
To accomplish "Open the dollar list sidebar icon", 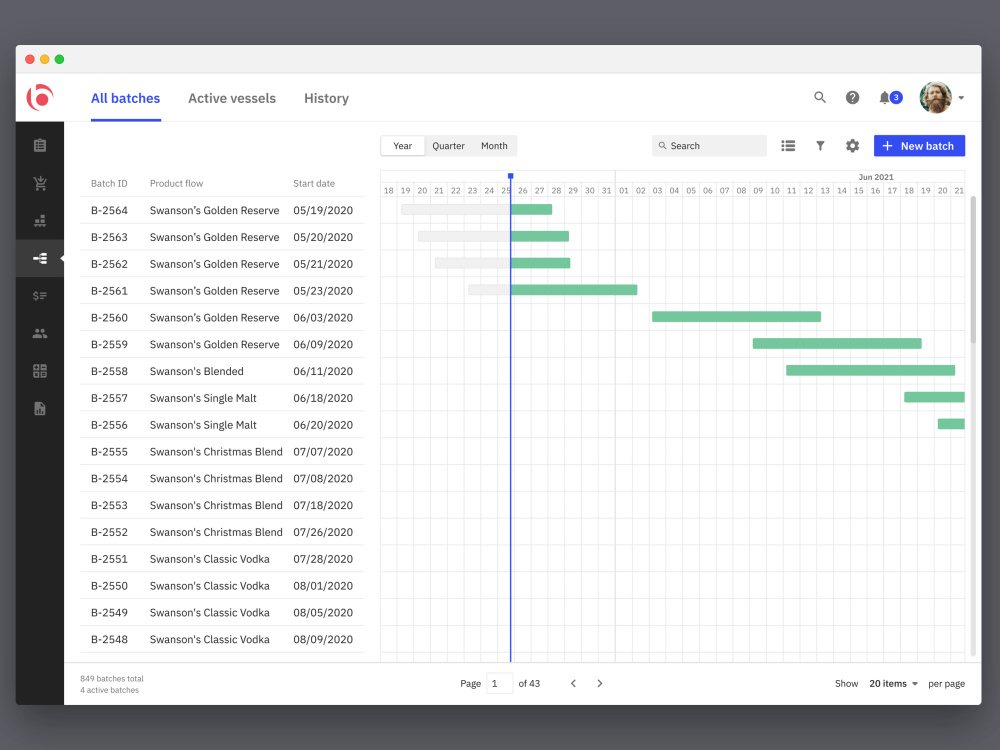I will pyautogui.click(x=40, y=295).
